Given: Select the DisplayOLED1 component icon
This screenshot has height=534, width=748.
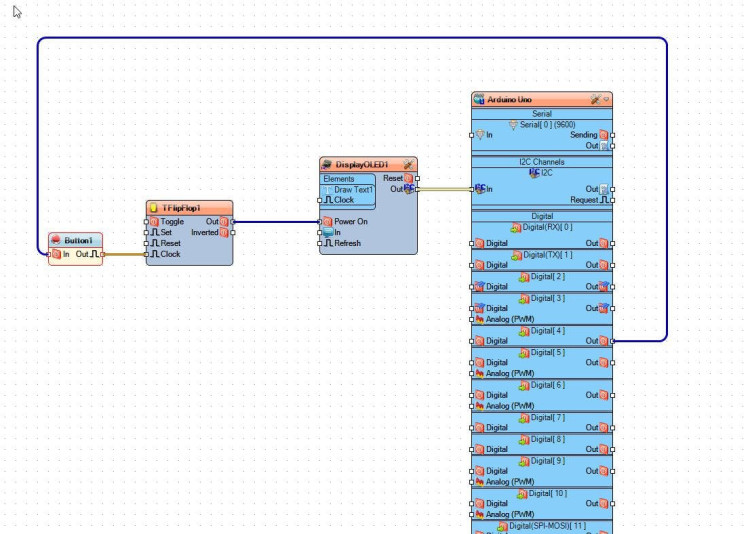Looking at the screenshot, I should (x=327, y=165).
